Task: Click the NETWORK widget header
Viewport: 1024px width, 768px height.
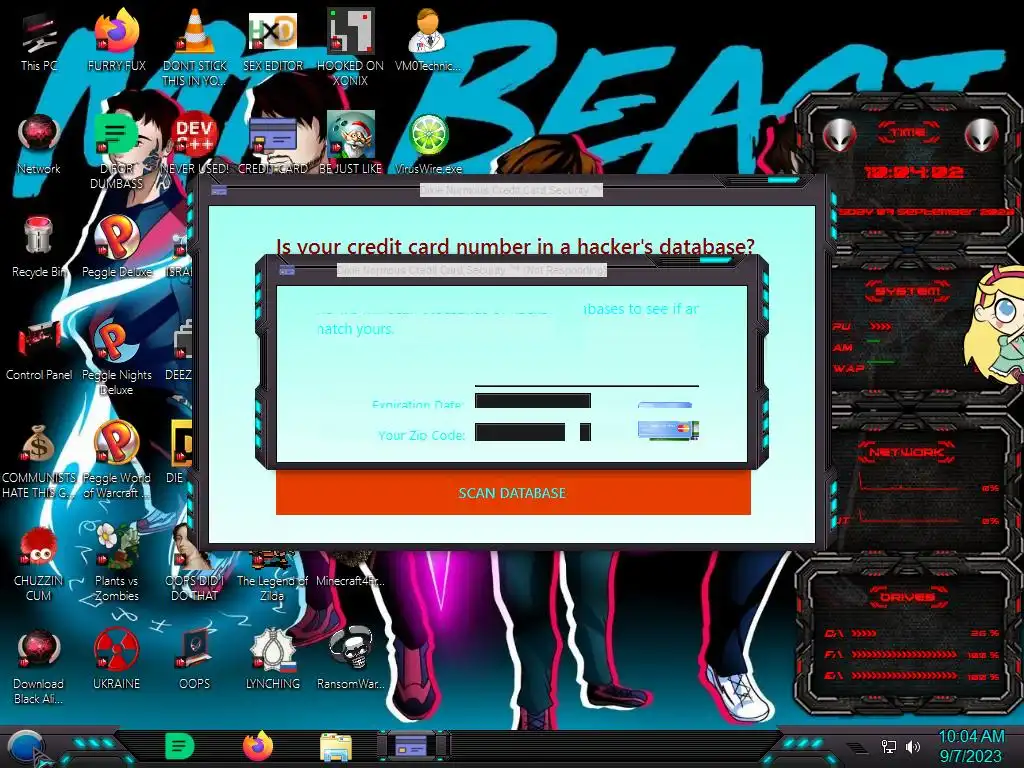Action: (x=906, y=451)
